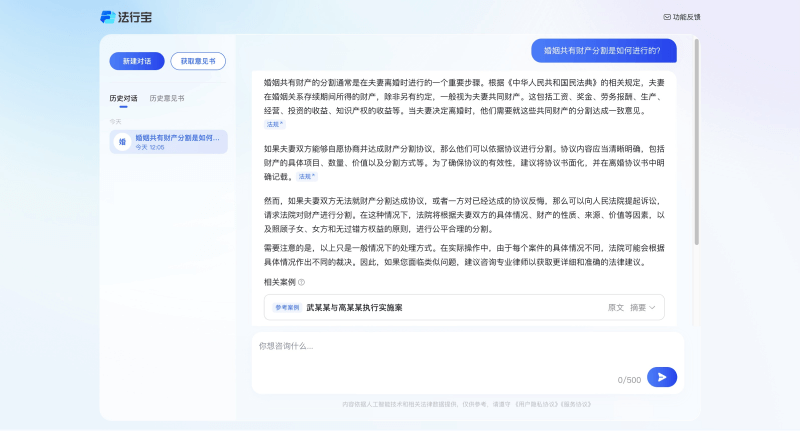Viewport: 800px width, 431px height.
Task: Expand the second 法规 citation tag
Action: click(306, 176)
